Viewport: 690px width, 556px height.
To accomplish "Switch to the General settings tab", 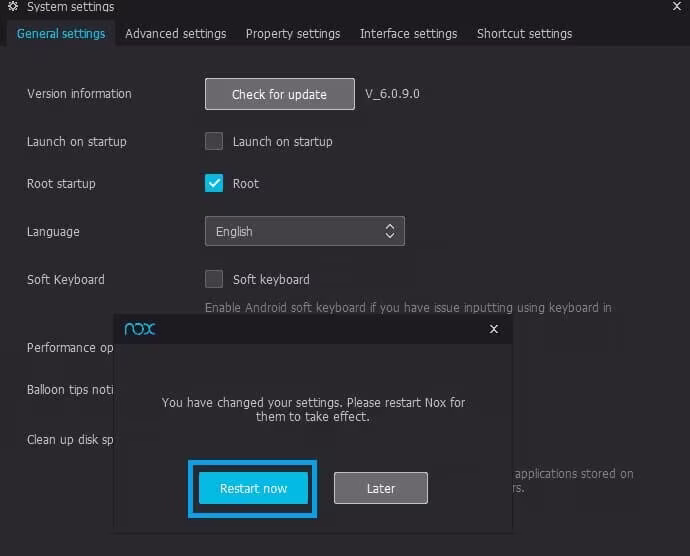I will coord(61,33).
